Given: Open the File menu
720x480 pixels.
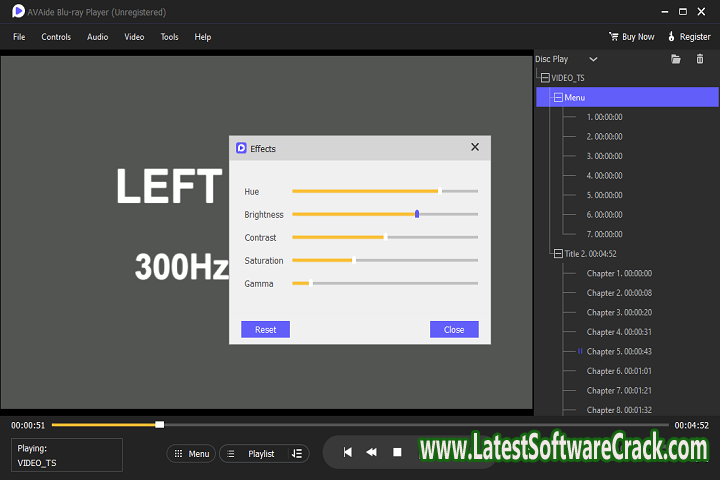Looking at the screenshot, I should [19, 37].
